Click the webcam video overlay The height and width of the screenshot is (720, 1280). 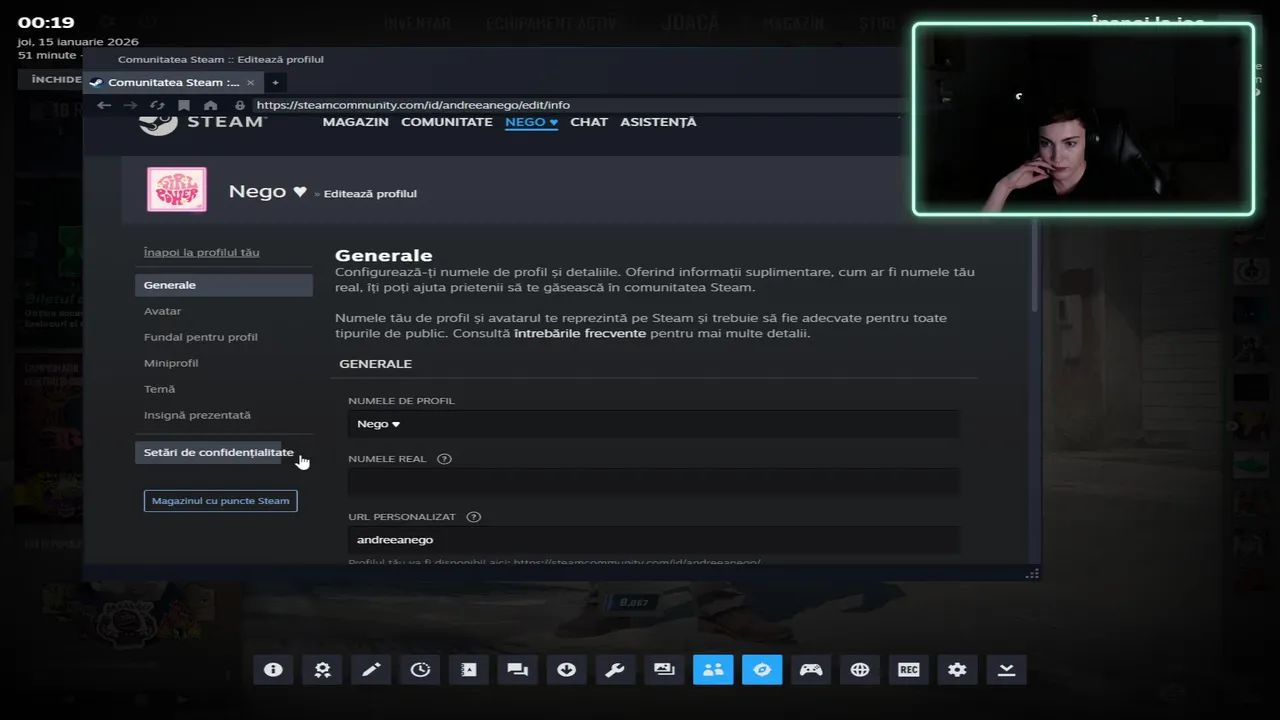[x=1083, y=119]
